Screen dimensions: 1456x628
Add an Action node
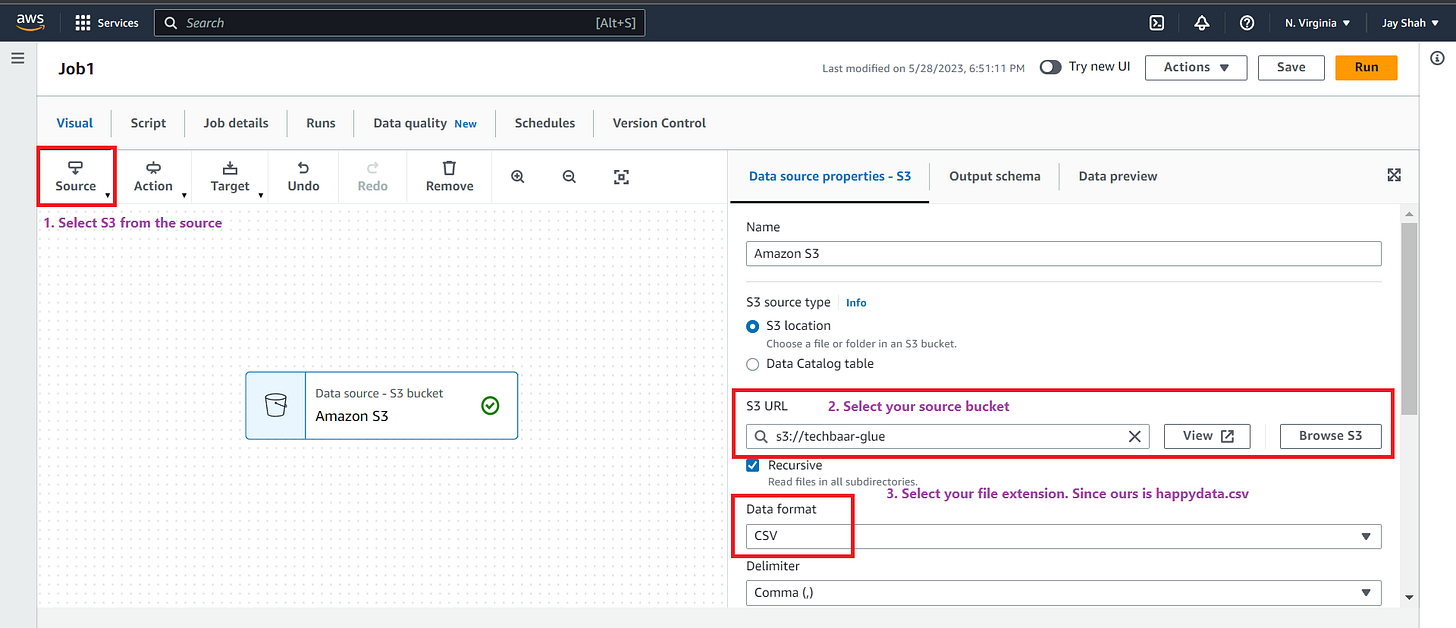[153, 177]
